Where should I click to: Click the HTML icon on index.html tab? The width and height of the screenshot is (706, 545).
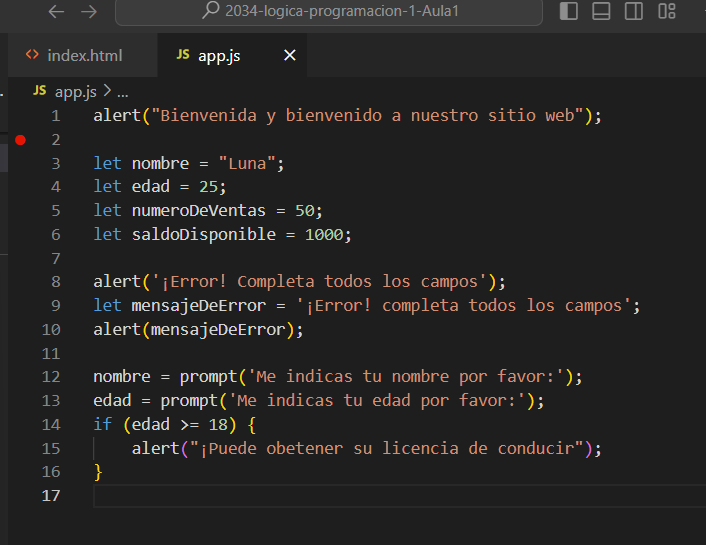pos(32,54)
